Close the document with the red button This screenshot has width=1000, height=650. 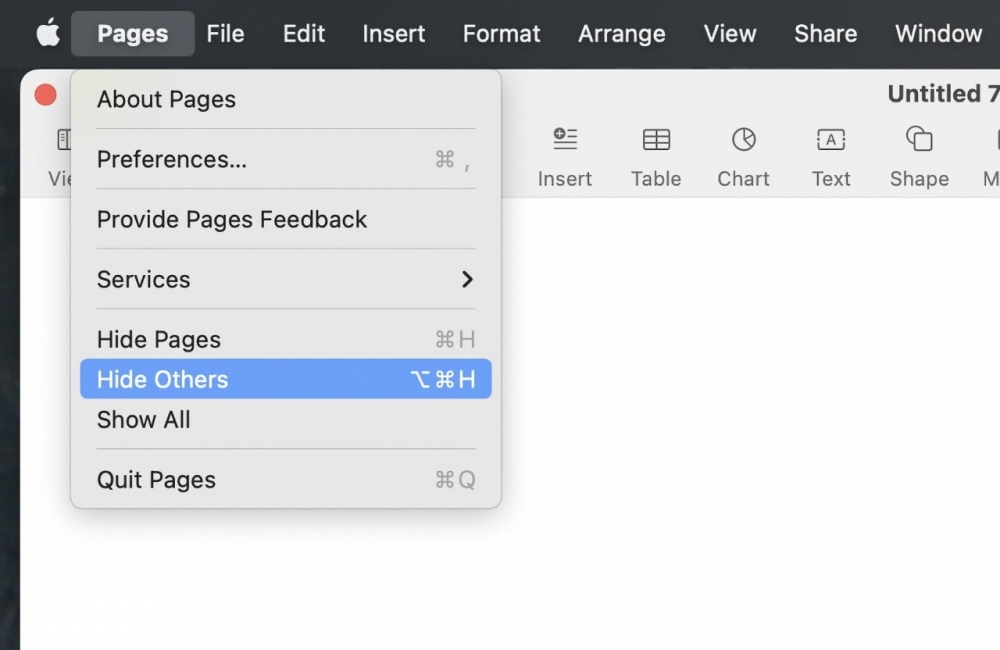pyautogui.click(x=45, y=95)
